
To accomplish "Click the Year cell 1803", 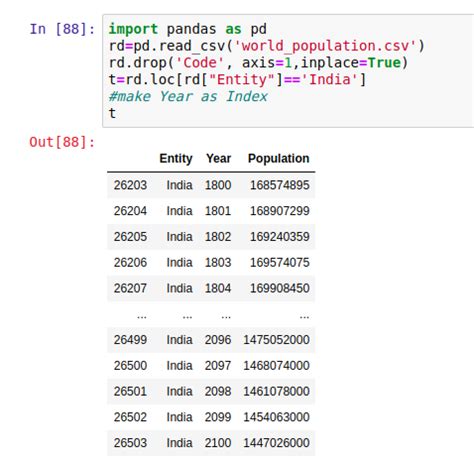I will tap(218, 262).
